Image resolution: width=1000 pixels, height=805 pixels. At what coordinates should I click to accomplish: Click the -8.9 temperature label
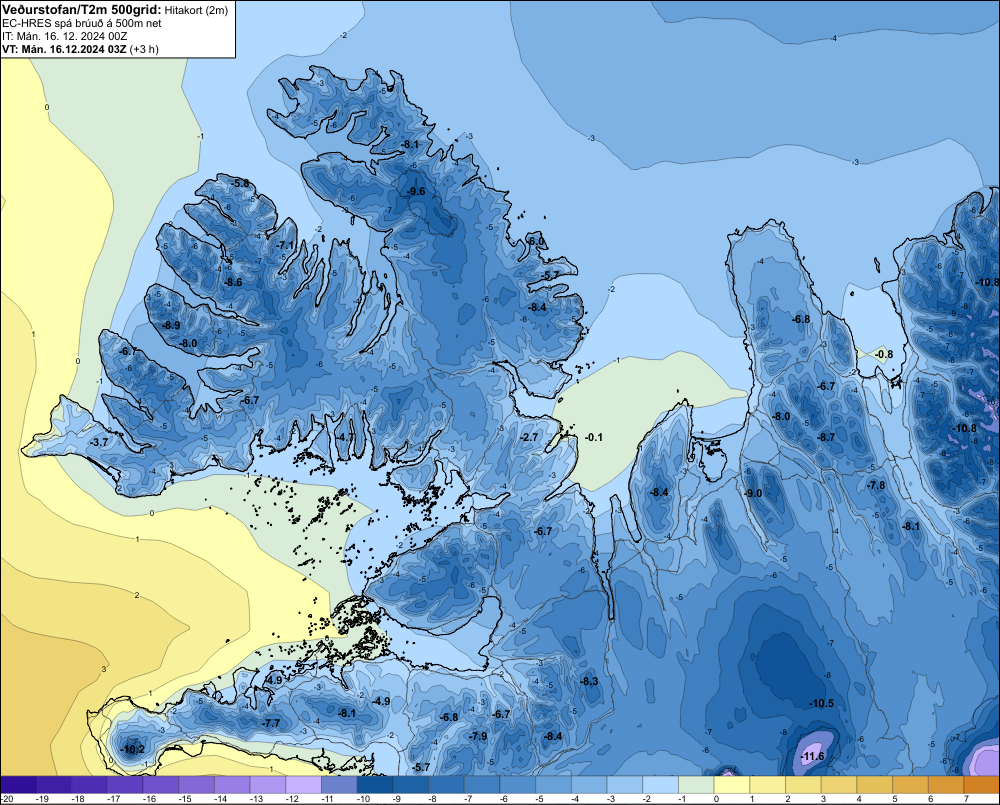click(171, 325)
